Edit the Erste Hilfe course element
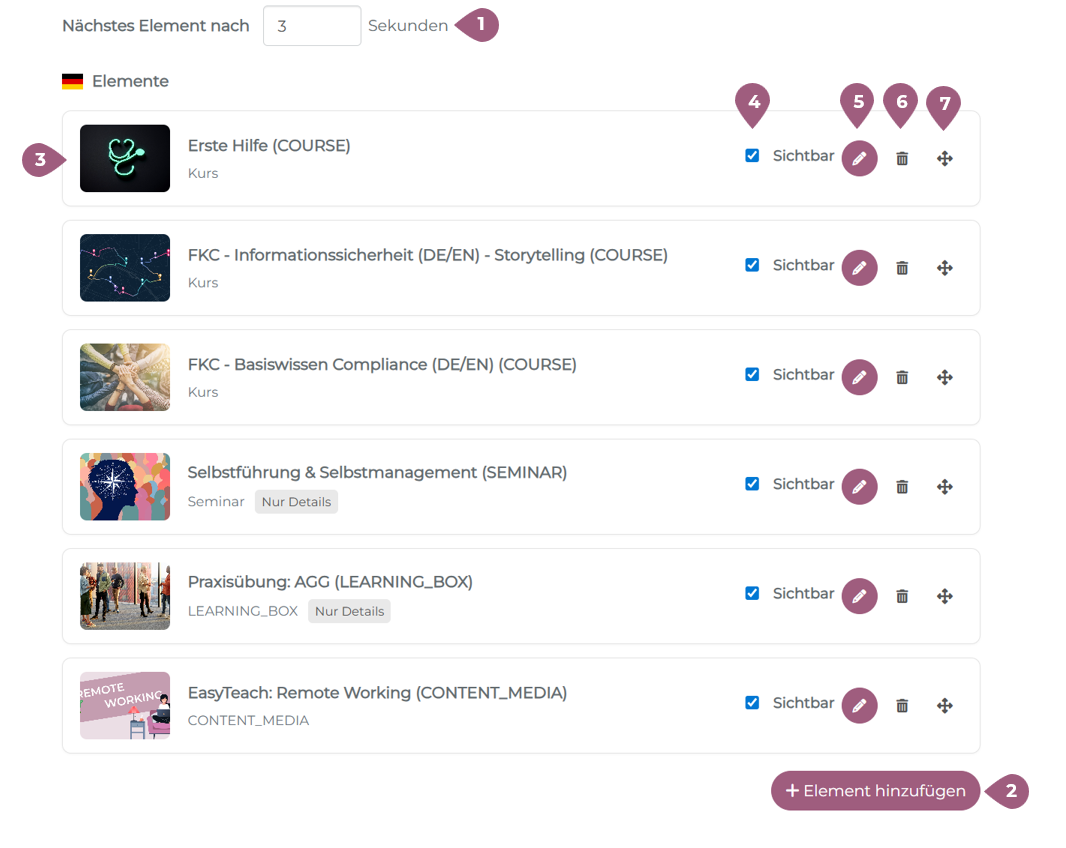The width and height of the screenshot is (1066, 848). pos(859,158)
